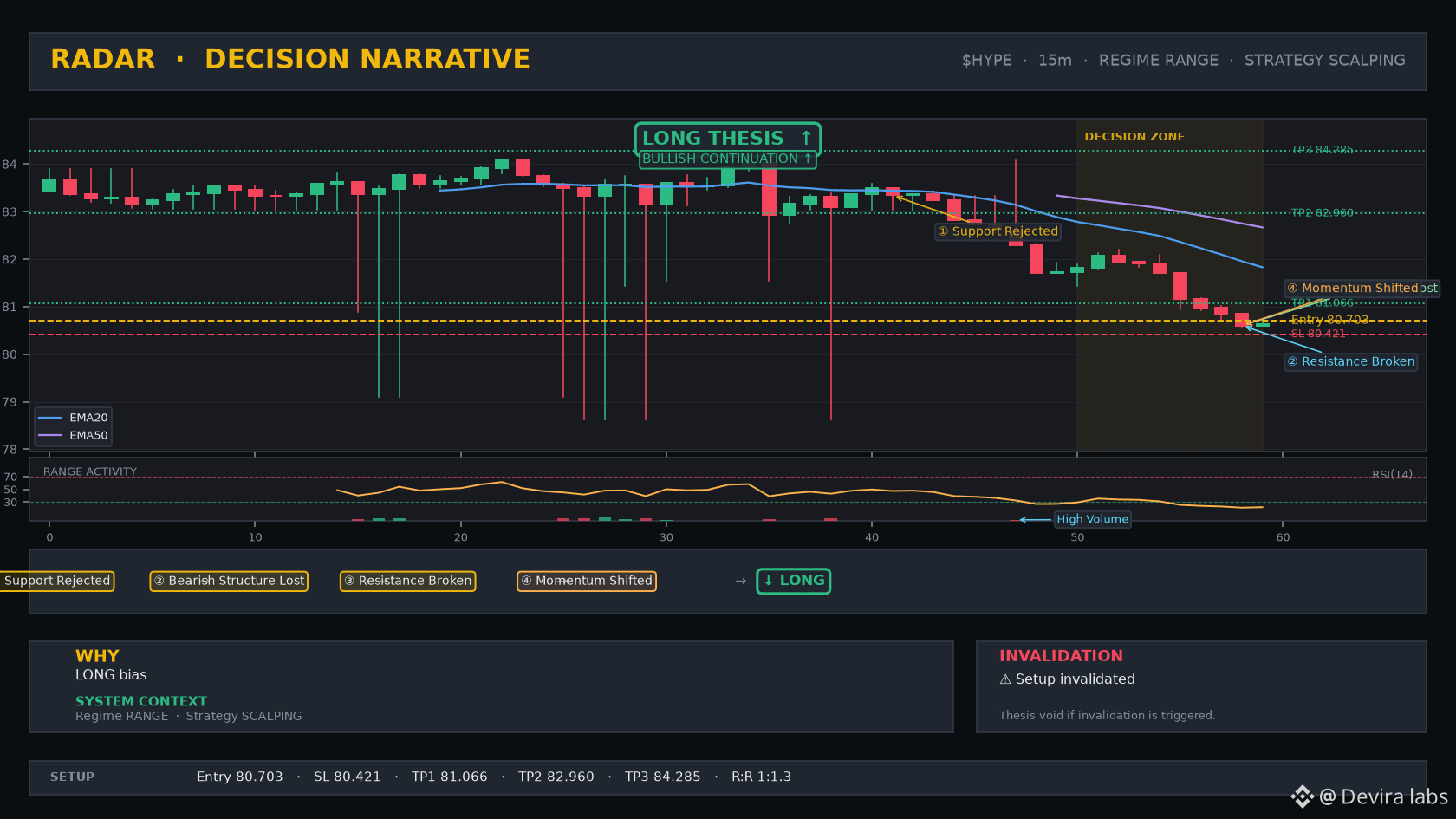
Task: Click the TP3 84.285 price level label
Action: click(1322, 150)
